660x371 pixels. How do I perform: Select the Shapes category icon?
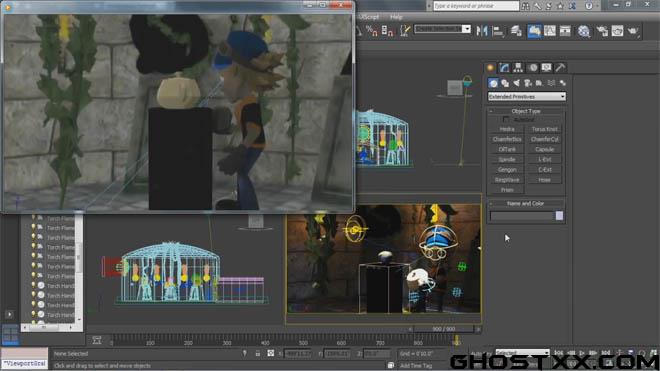click(x=505, y=83)
